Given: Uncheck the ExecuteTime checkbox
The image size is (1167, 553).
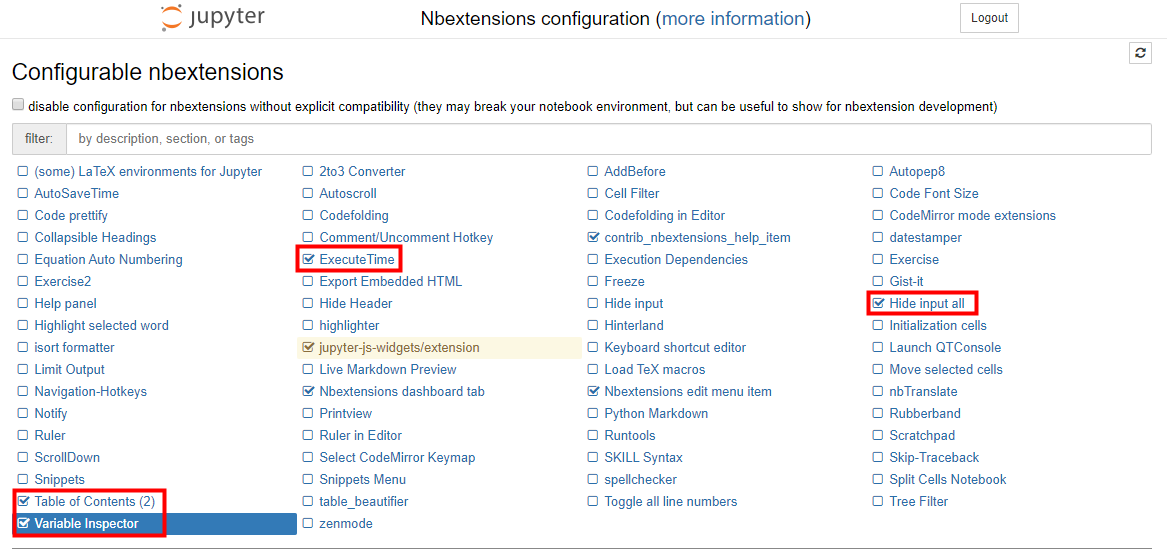Looking at the screenshot, I should pos(308,260).
